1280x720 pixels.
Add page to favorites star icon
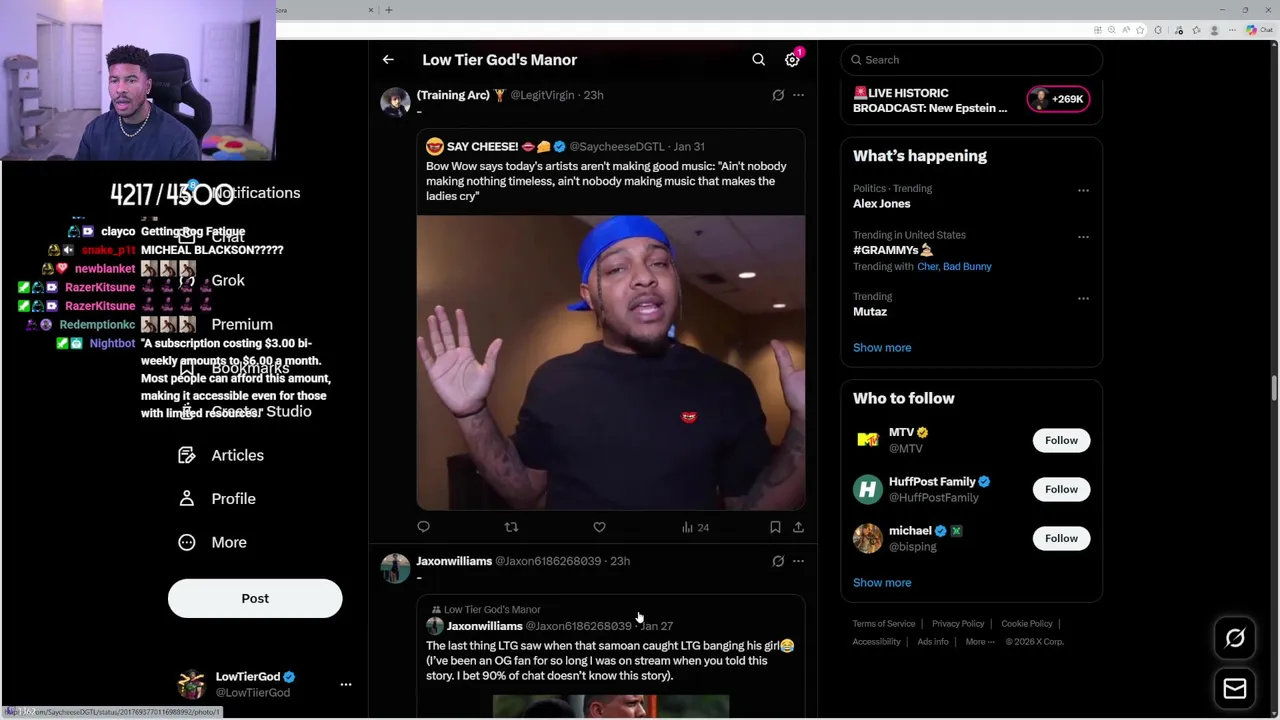click(x=1139, y=30)
